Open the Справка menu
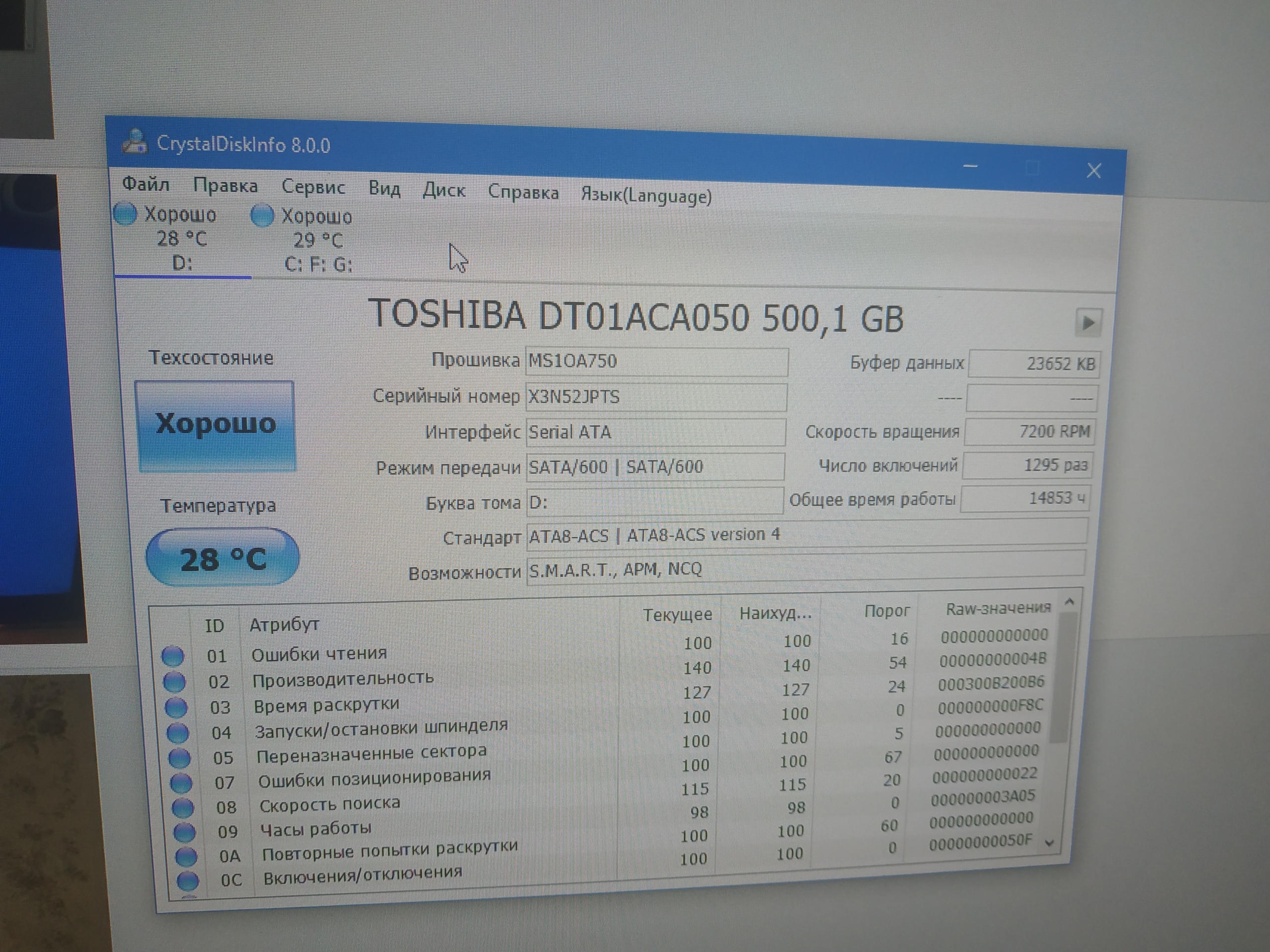This screenshot has width=1270, height=952. [523, 192]
